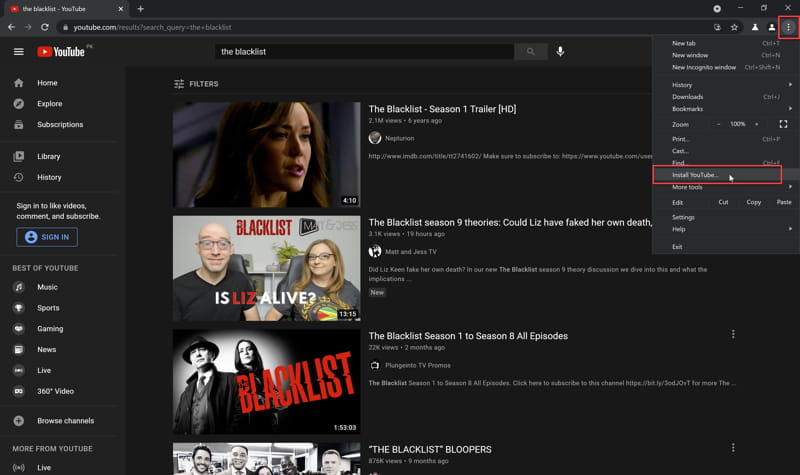Start voice search with microphone icon
Image resolution: width=800 pixels, height=475 pixels.
pos(560,52)
